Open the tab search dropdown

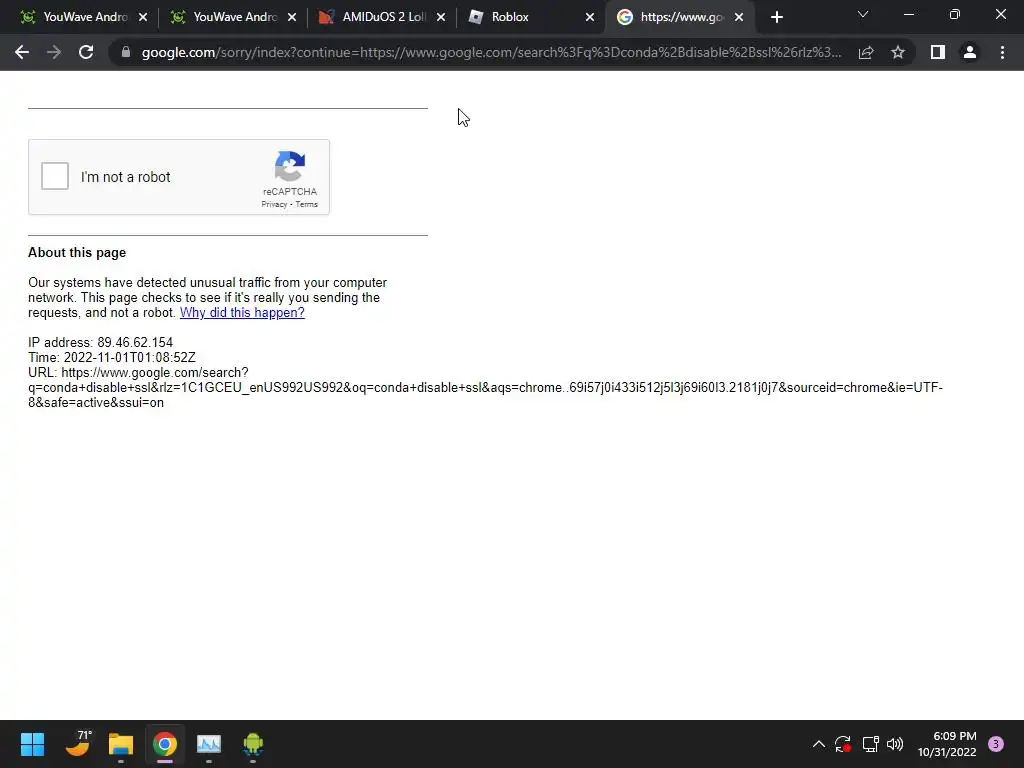(x=863, y=14)
